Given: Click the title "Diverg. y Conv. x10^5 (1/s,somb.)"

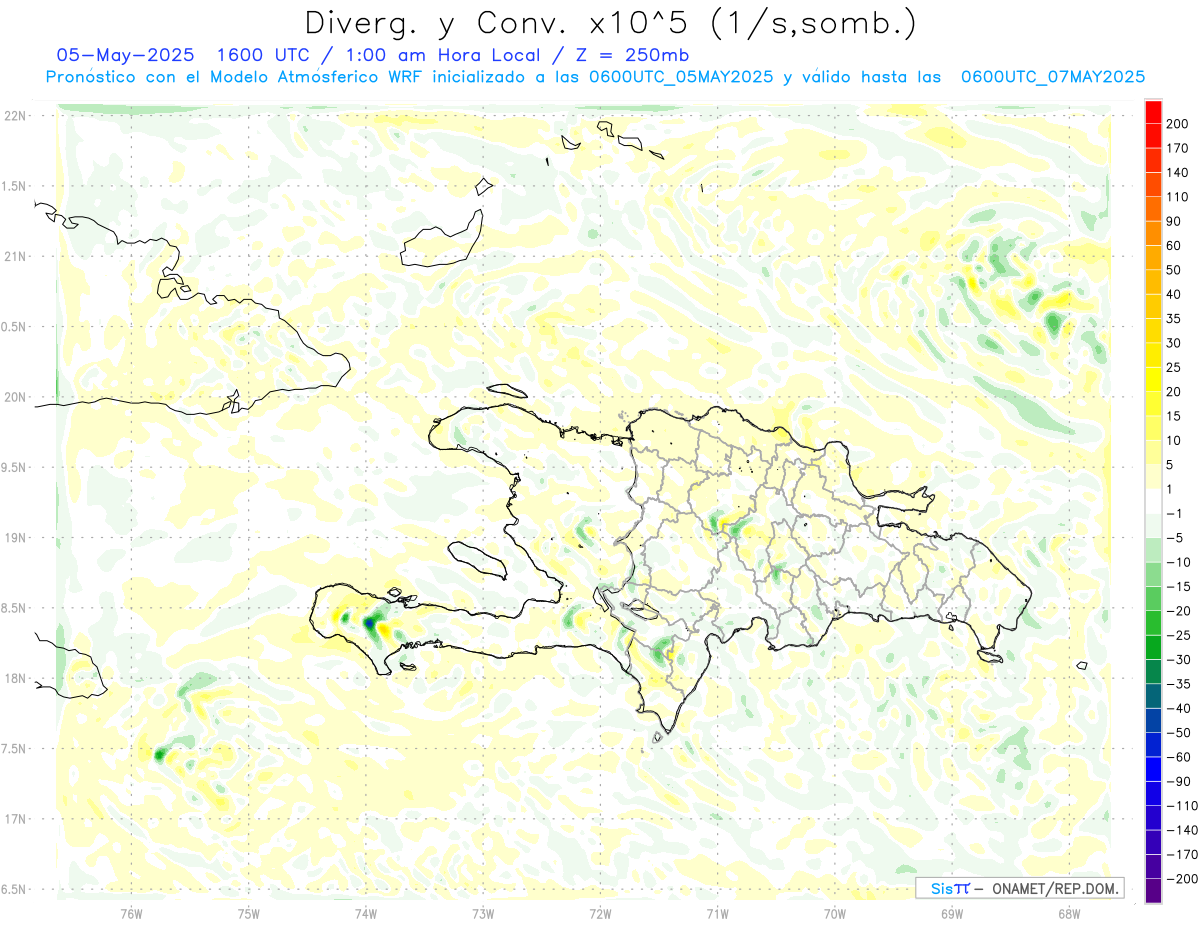Looking at the screenshot, I should pyautogui.click(x=610, y=23).
